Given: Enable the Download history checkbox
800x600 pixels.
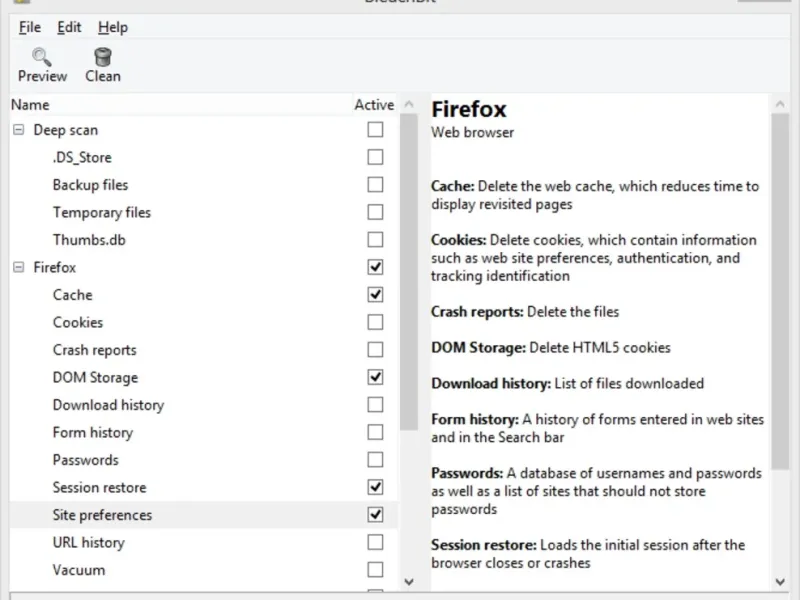Looking at the screenshot, I should click(x=375, y=405).
